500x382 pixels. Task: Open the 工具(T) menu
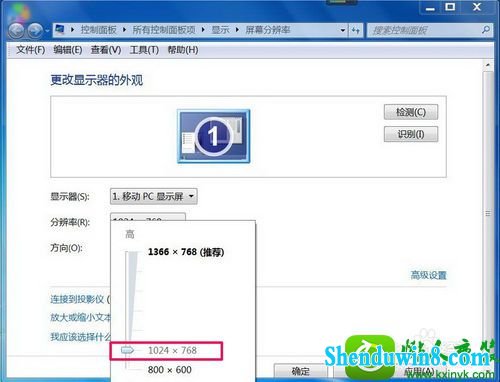pos(144,50)
